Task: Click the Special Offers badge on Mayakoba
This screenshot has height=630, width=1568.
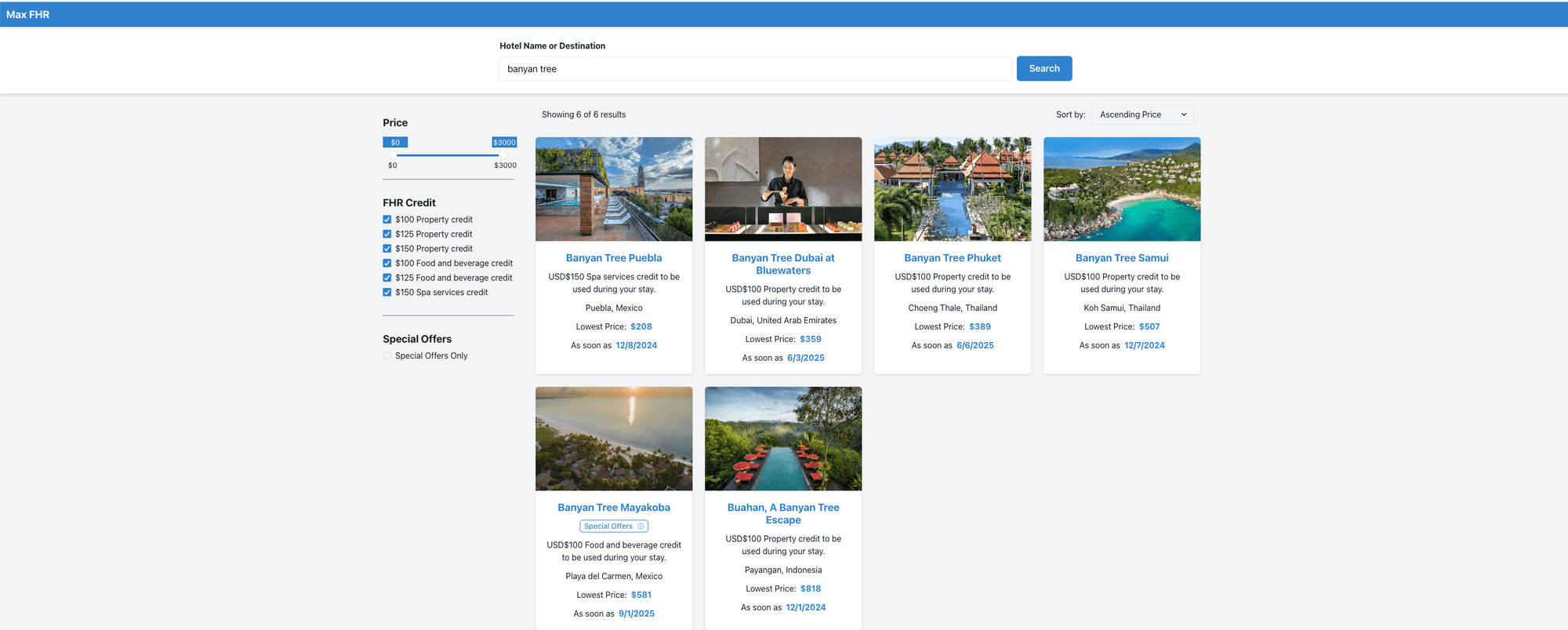Action: click(614, 526)
